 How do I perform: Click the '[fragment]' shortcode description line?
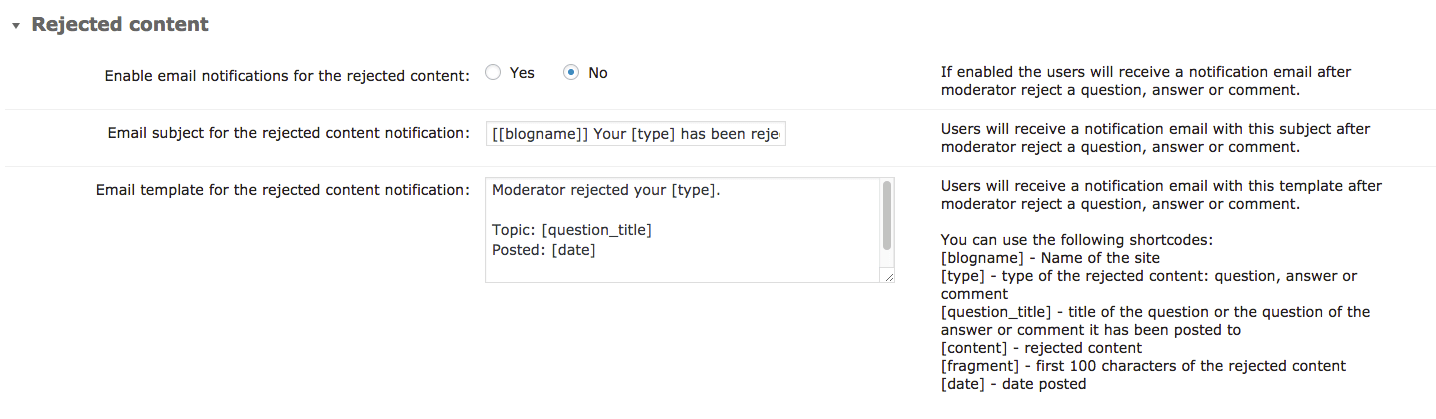coord(1143,366)
